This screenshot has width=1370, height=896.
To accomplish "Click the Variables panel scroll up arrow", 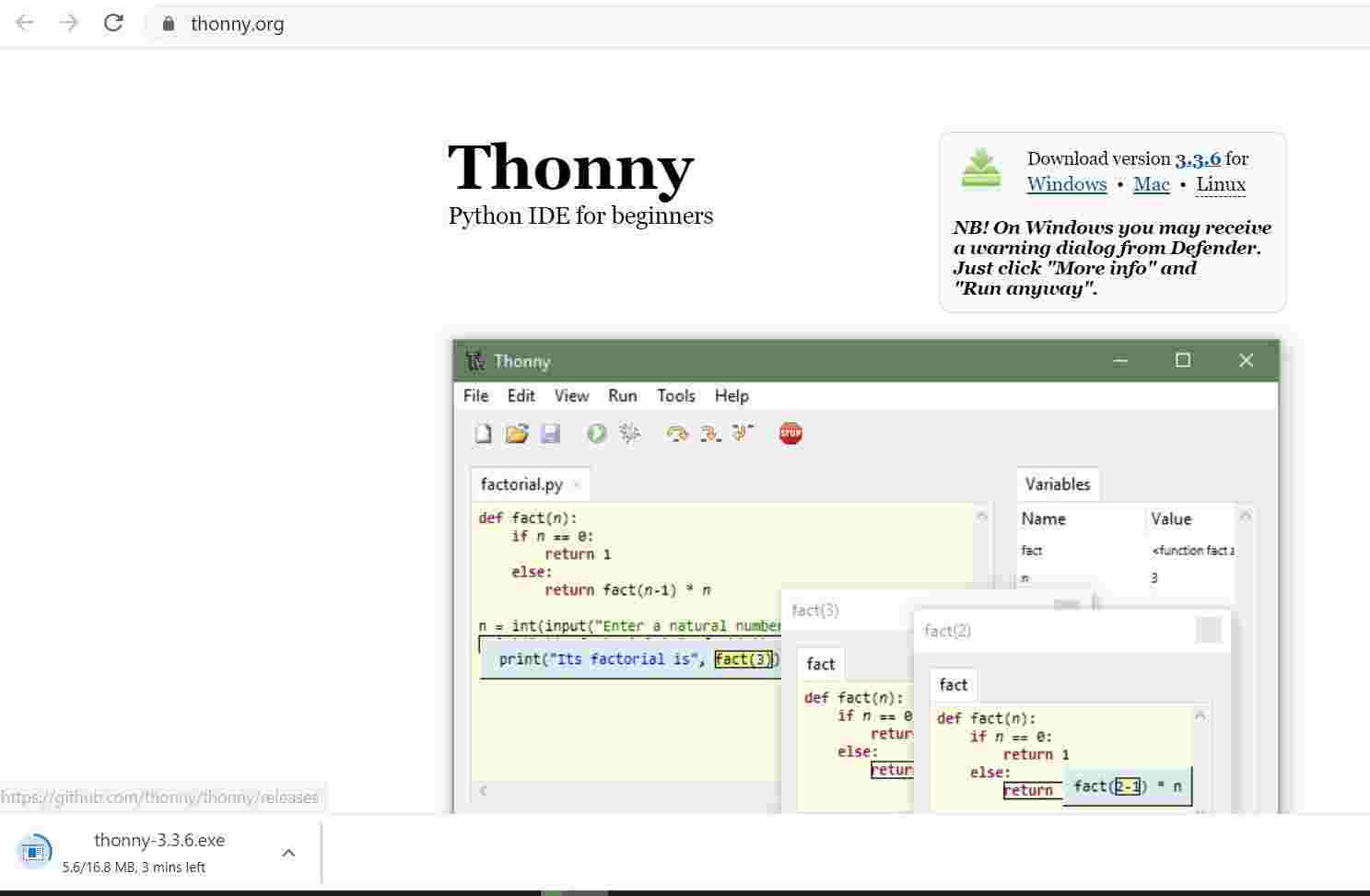I will [1246, 516].
